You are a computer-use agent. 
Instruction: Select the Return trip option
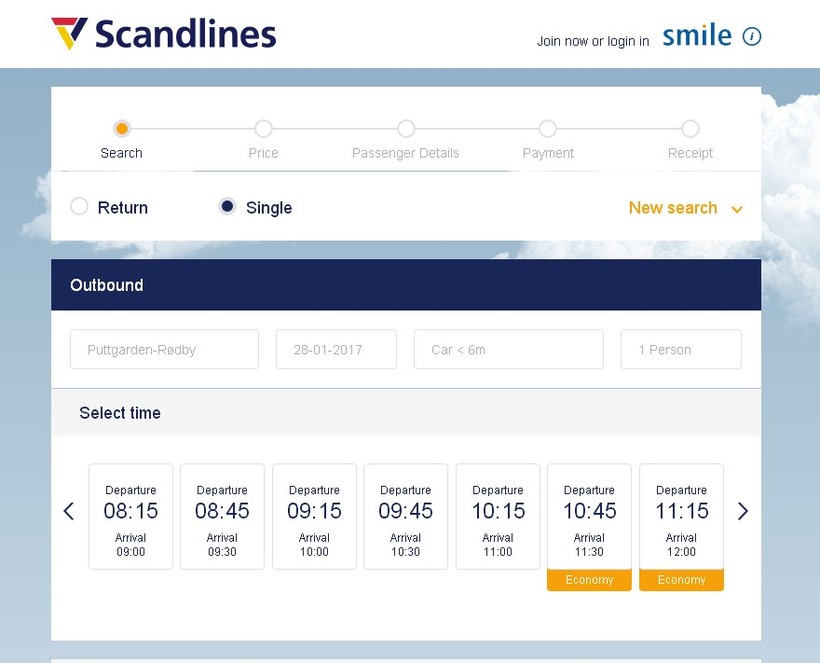coord(80,207)
